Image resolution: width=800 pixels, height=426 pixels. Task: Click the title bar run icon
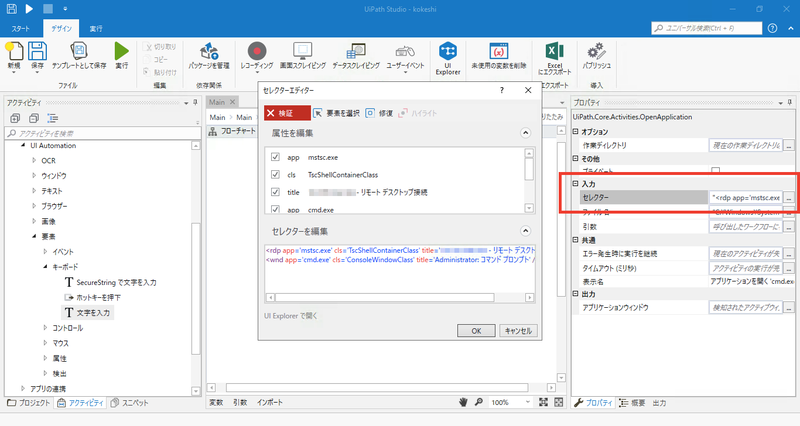tap(29, 9)
